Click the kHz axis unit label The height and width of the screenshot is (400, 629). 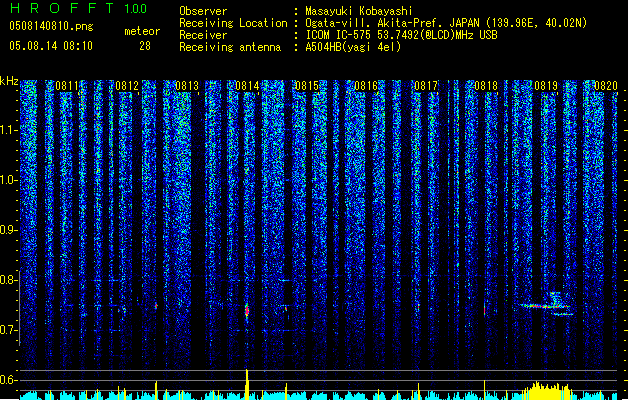coord(9,81)
